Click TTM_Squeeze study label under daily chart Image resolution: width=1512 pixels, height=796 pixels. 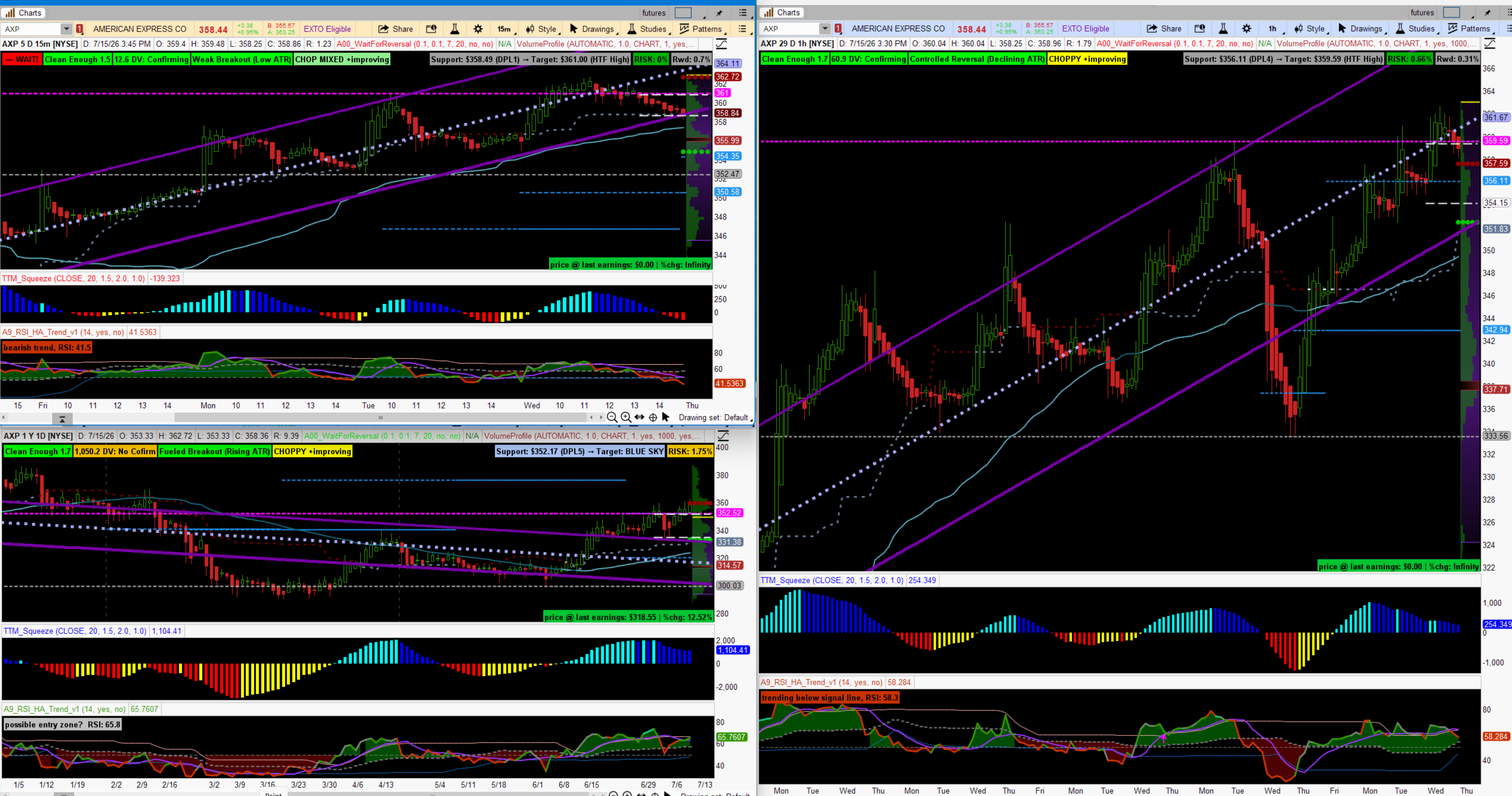[75, 630]
